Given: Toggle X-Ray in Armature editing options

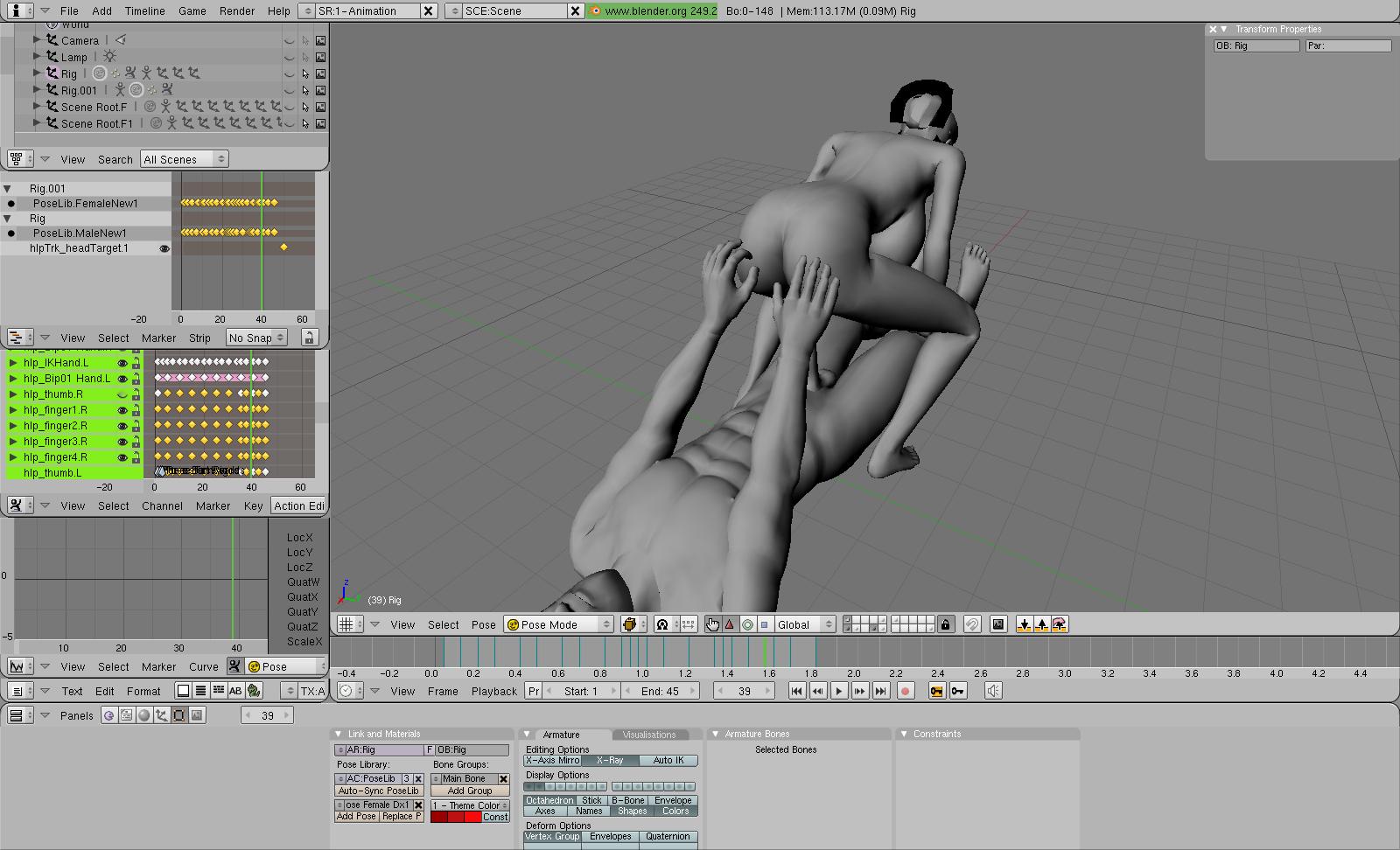Looking at the screenshot, I should tap(610, 761).
